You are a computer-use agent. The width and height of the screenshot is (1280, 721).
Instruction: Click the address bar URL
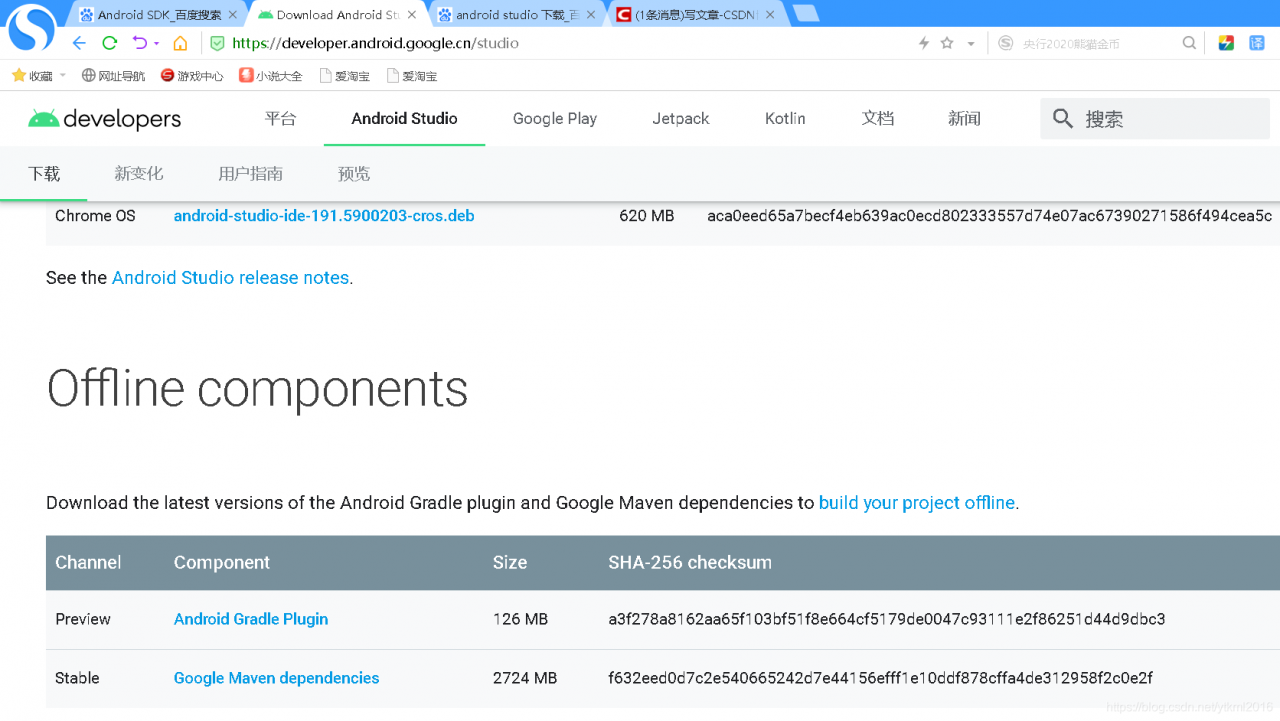click(375, 43)
